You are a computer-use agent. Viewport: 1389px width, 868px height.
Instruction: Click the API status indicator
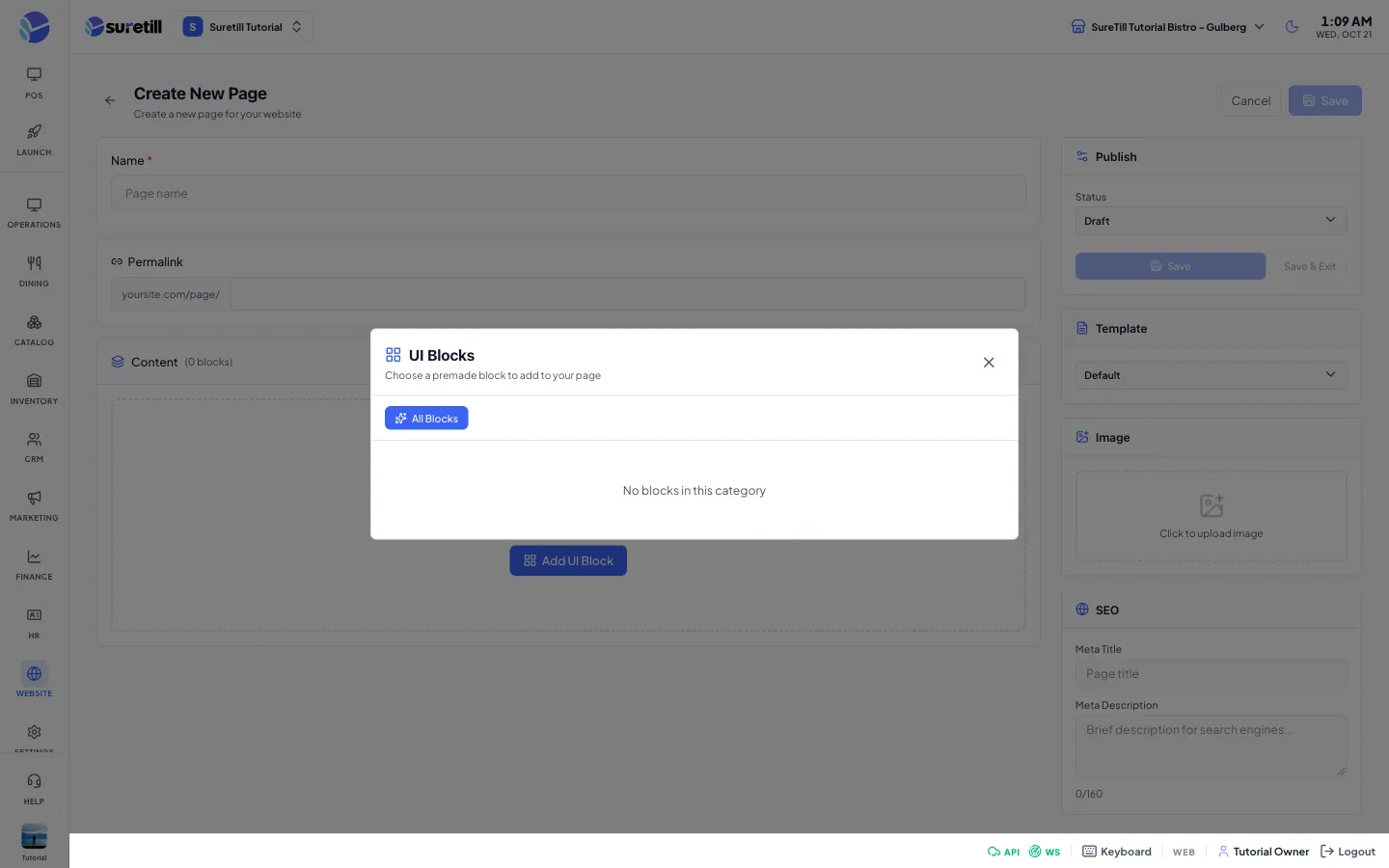(x=1003, y=852)
